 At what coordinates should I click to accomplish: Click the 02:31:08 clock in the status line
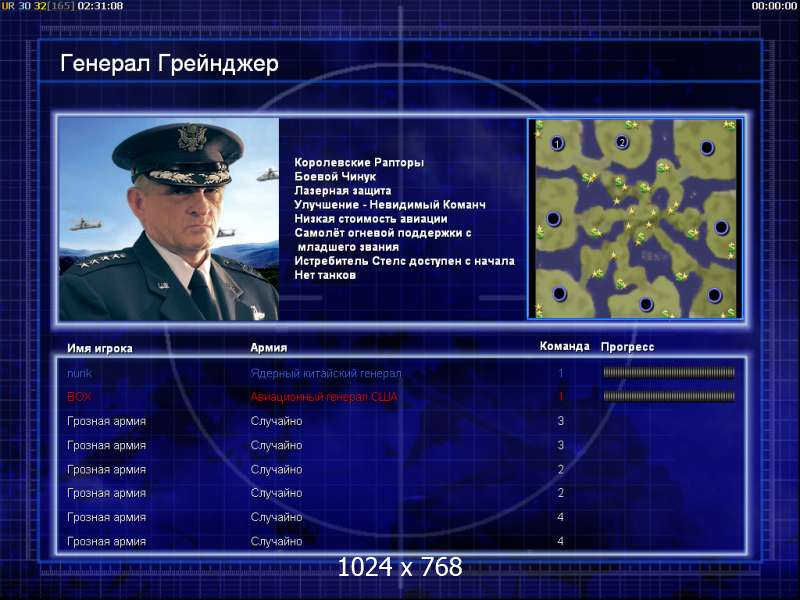pos(100,6)
